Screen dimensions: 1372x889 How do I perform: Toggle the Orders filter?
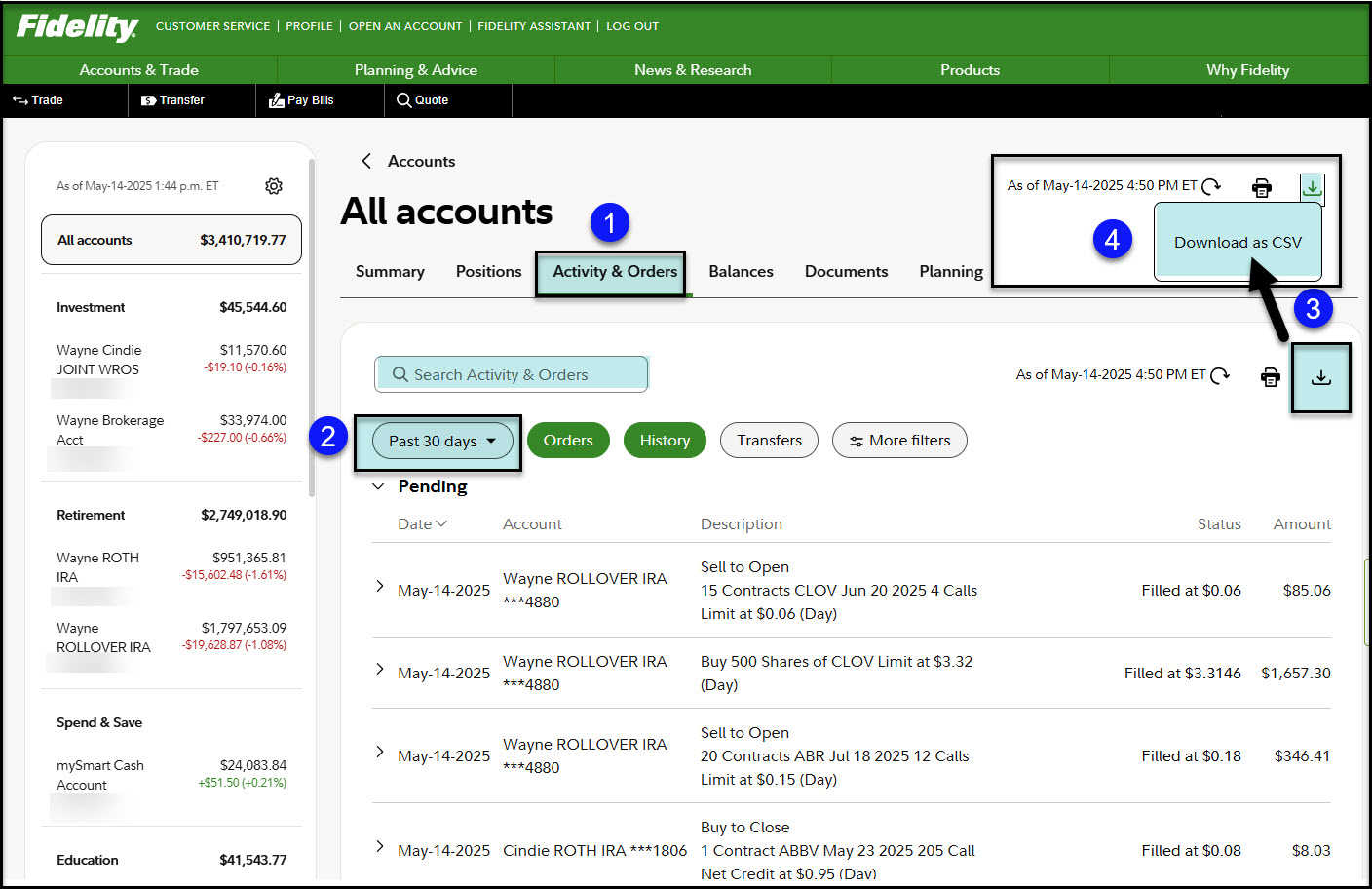(568, 440)
